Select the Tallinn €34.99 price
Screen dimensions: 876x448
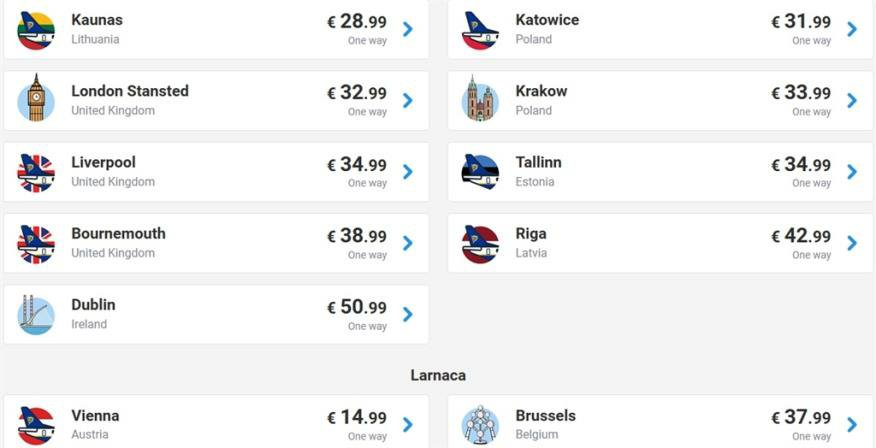pos(801,164)
